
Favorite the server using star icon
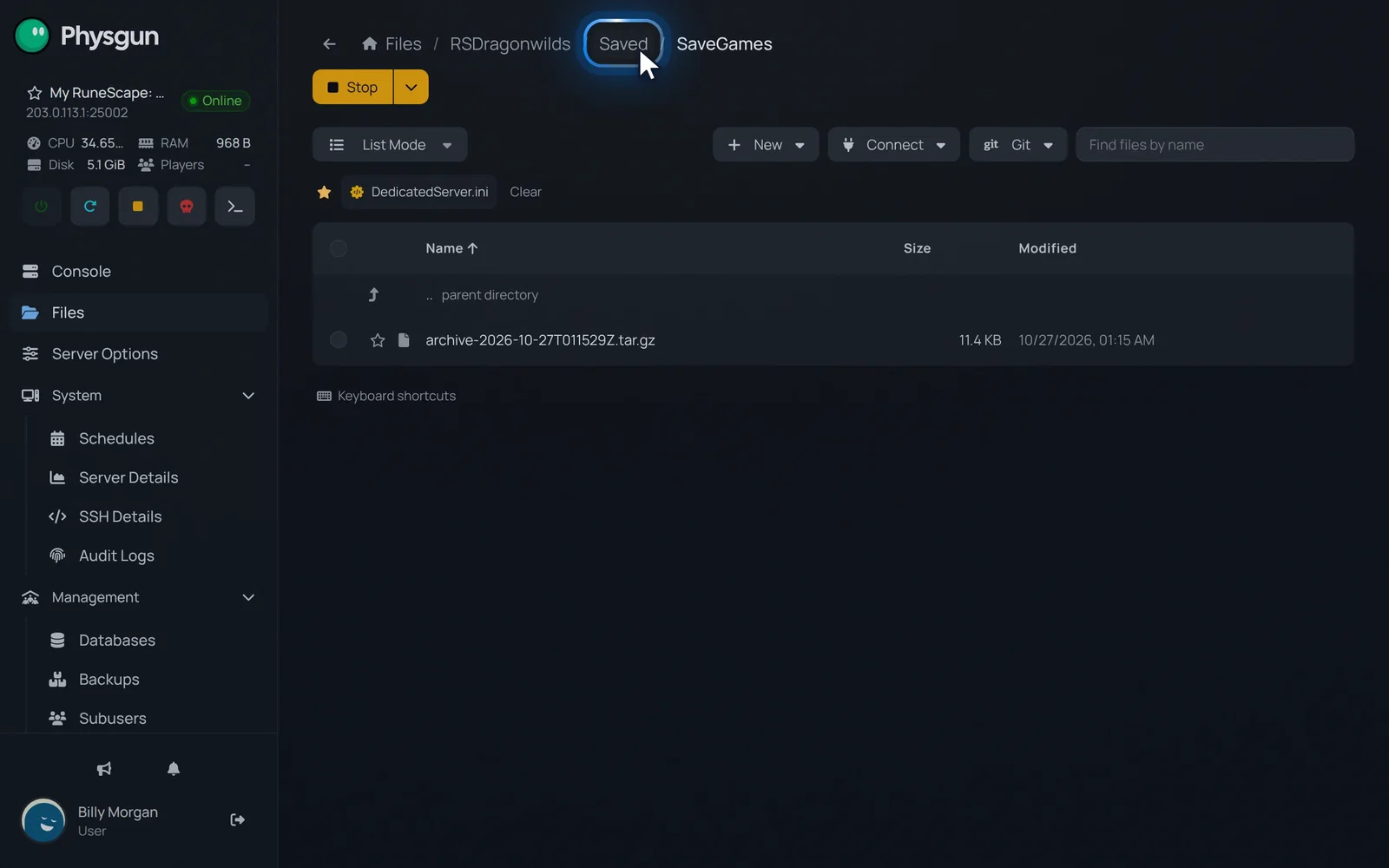point(35,93)
